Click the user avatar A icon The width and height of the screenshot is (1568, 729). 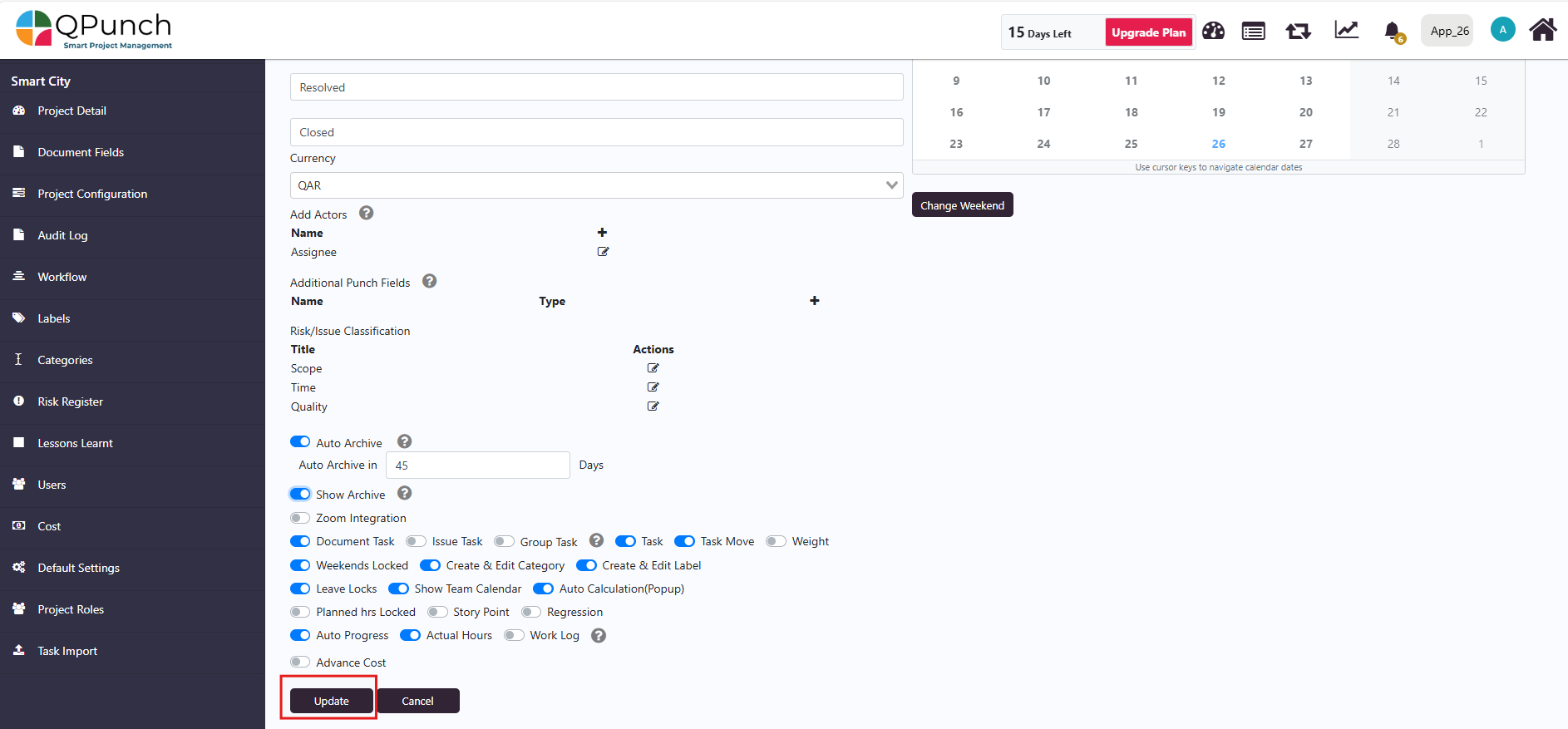[x=1502, y=30]
